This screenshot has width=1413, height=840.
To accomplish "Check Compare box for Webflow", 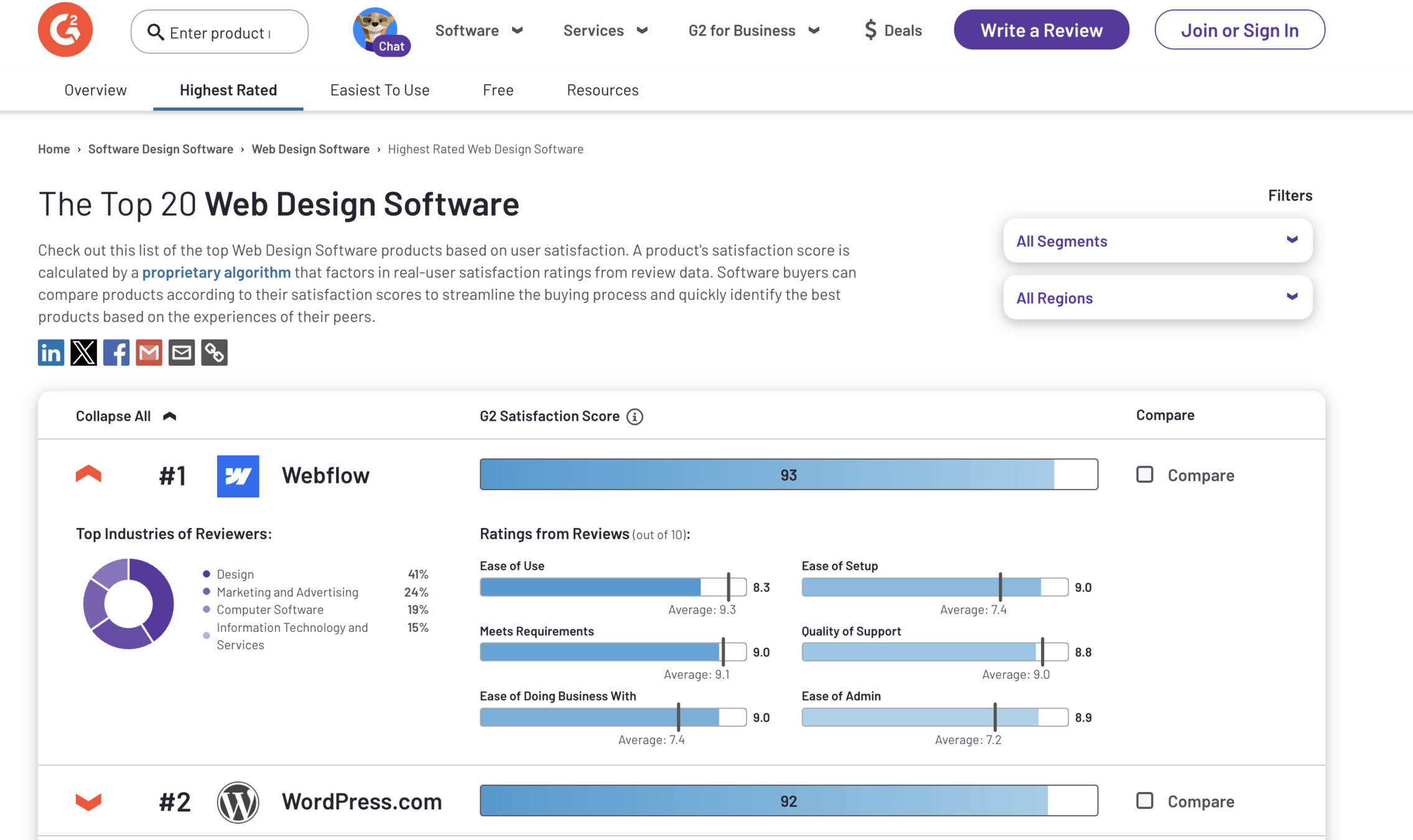I will pos(1144,475).
